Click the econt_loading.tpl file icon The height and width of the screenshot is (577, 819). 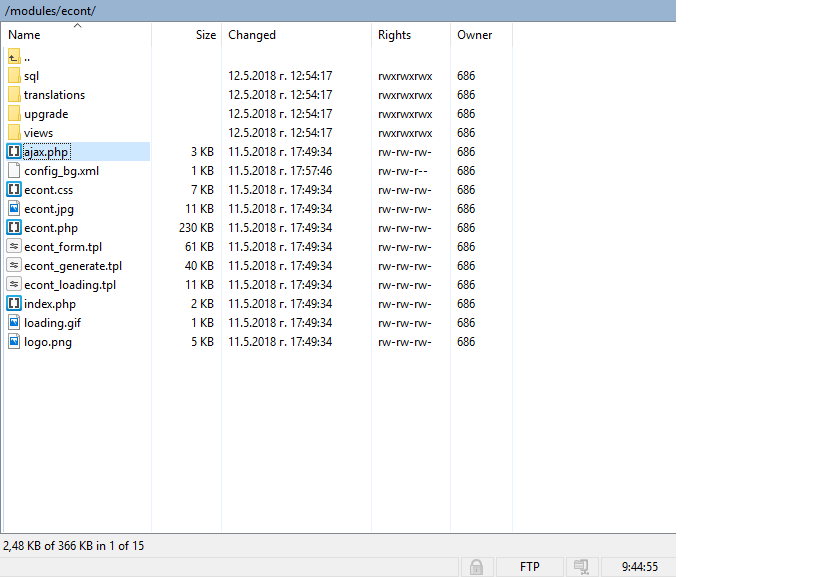click(x=14, y=285)
